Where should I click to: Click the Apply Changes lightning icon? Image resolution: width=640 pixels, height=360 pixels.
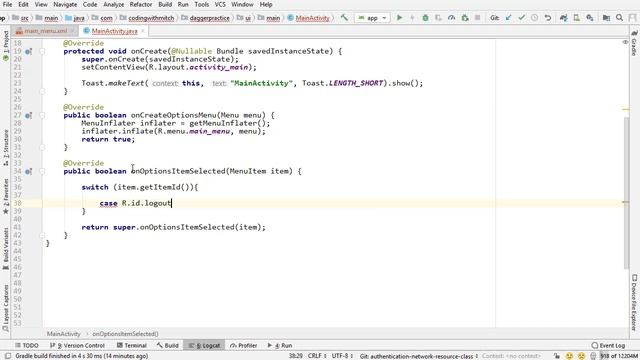coord(412,18)
